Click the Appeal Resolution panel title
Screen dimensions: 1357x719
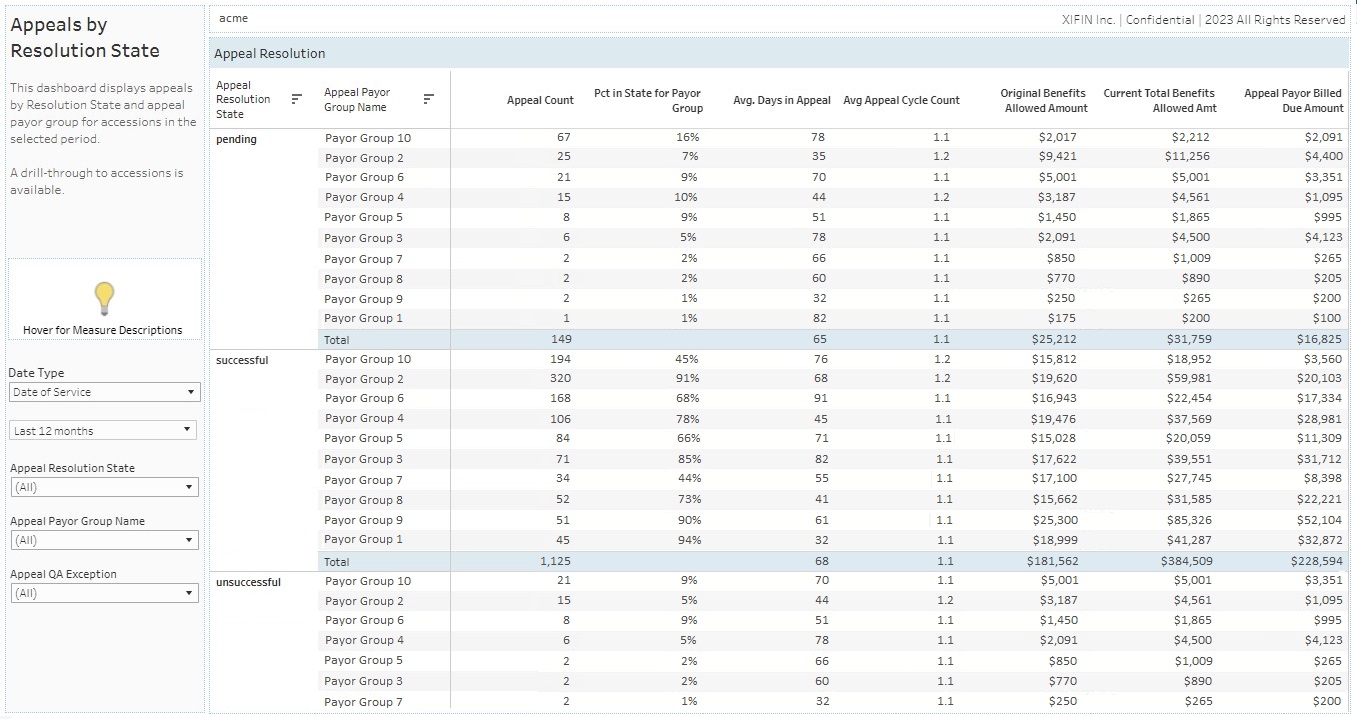tap(268, 54)
